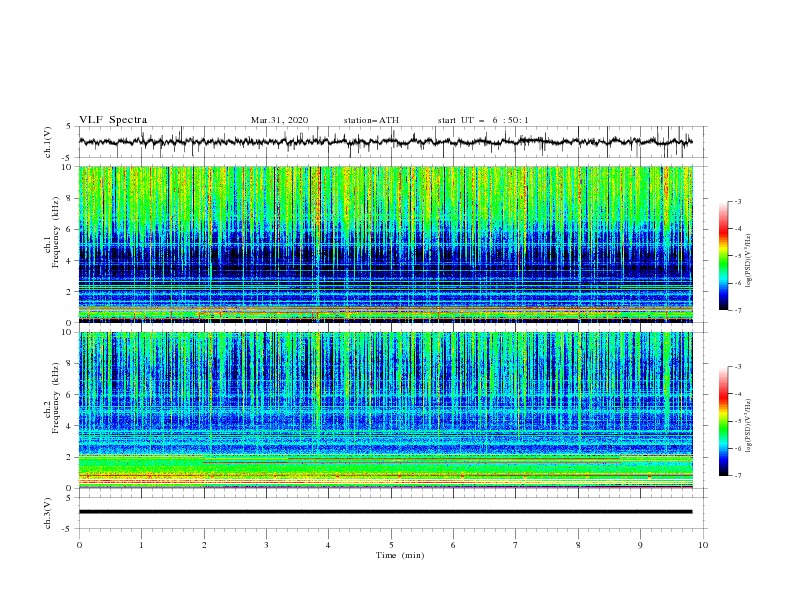Click the ch.1 spectrogram colorbar

[723, 256]
